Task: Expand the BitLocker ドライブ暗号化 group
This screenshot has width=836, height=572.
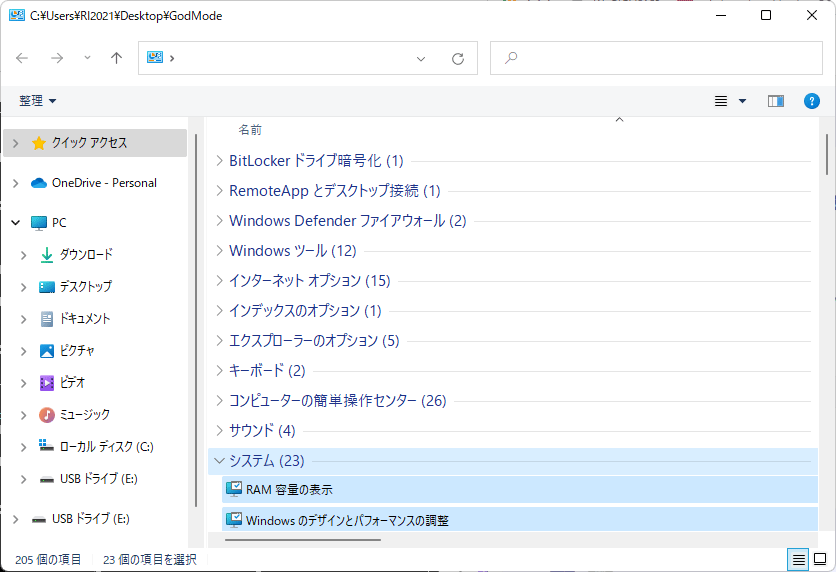Action: 219,160
